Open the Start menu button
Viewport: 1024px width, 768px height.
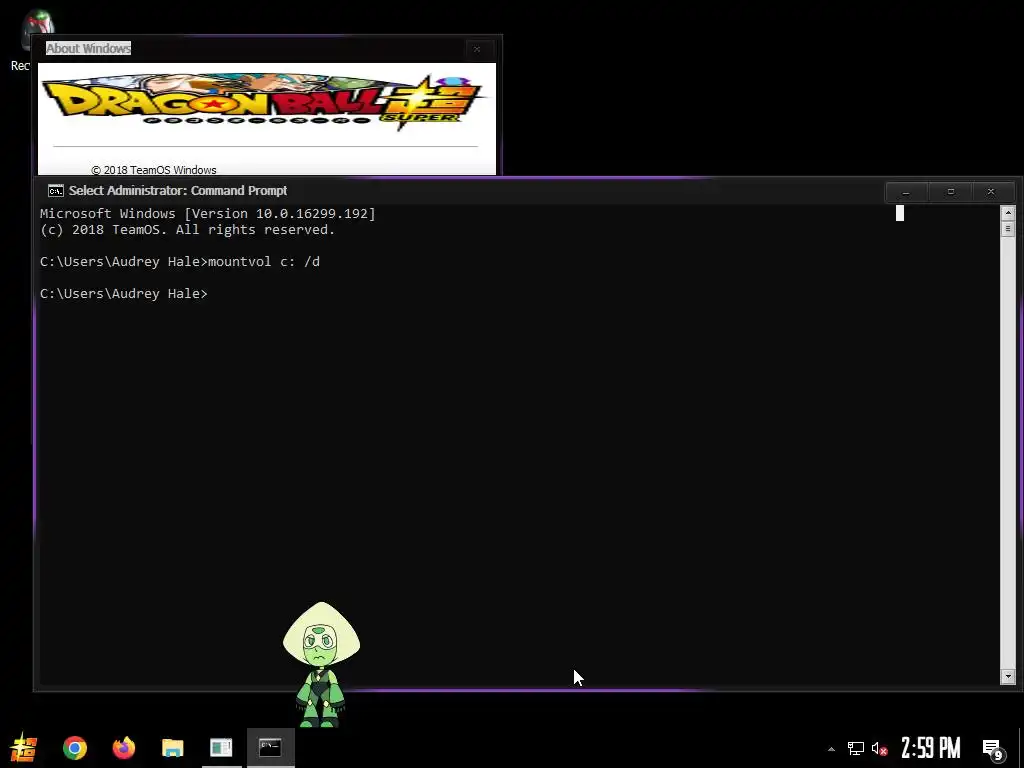[24, 748]
